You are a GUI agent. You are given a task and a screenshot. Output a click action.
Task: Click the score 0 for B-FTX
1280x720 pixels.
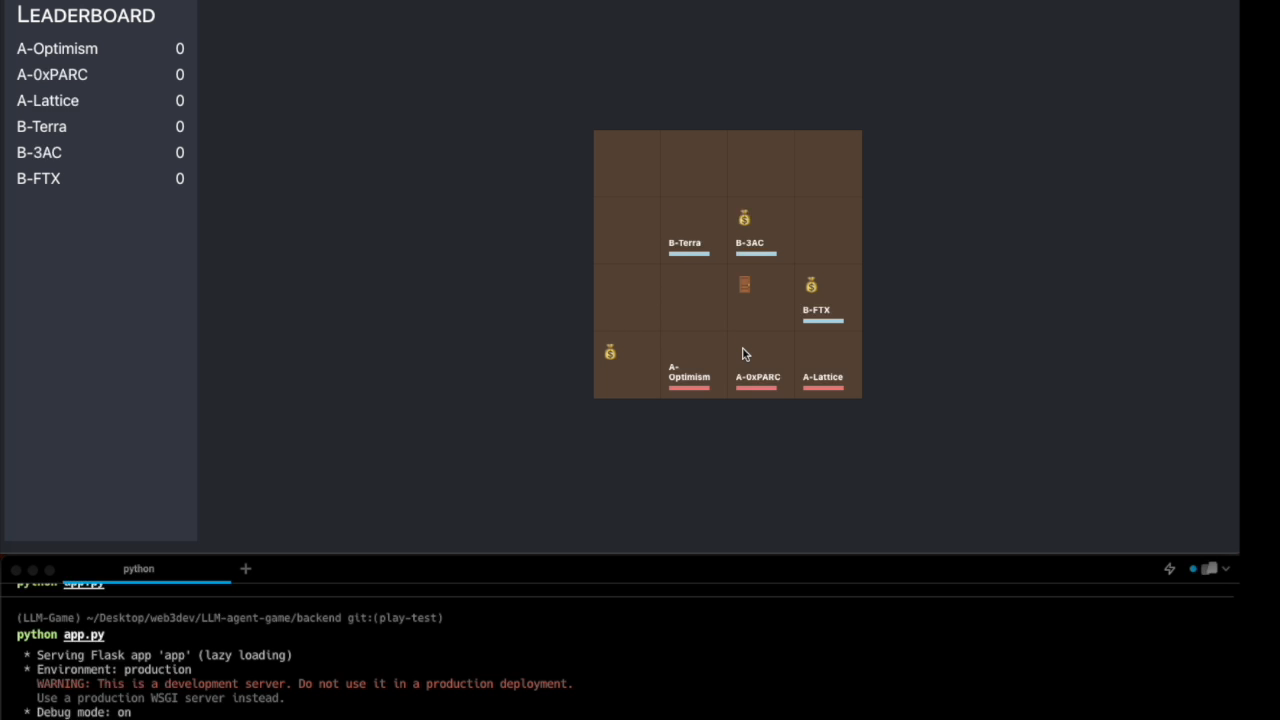(180, 179)
